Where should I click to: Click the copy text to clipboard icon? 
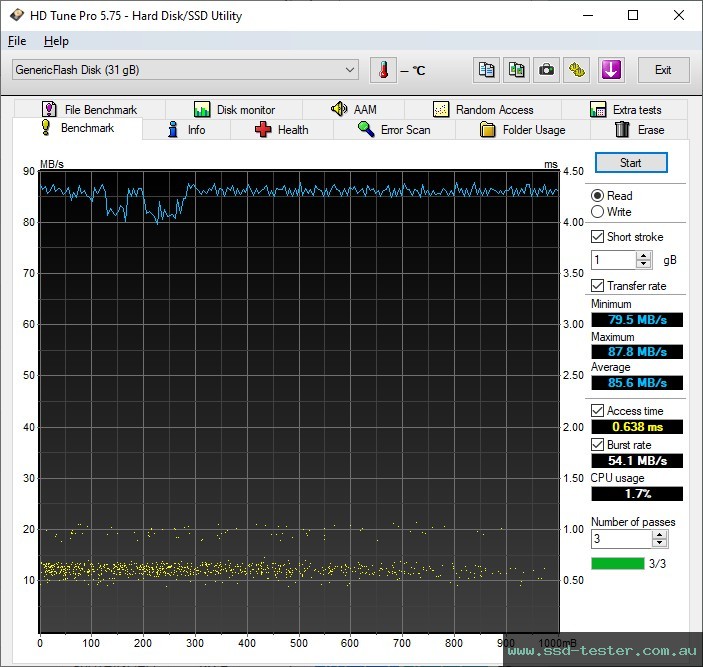tap(486, 70)
